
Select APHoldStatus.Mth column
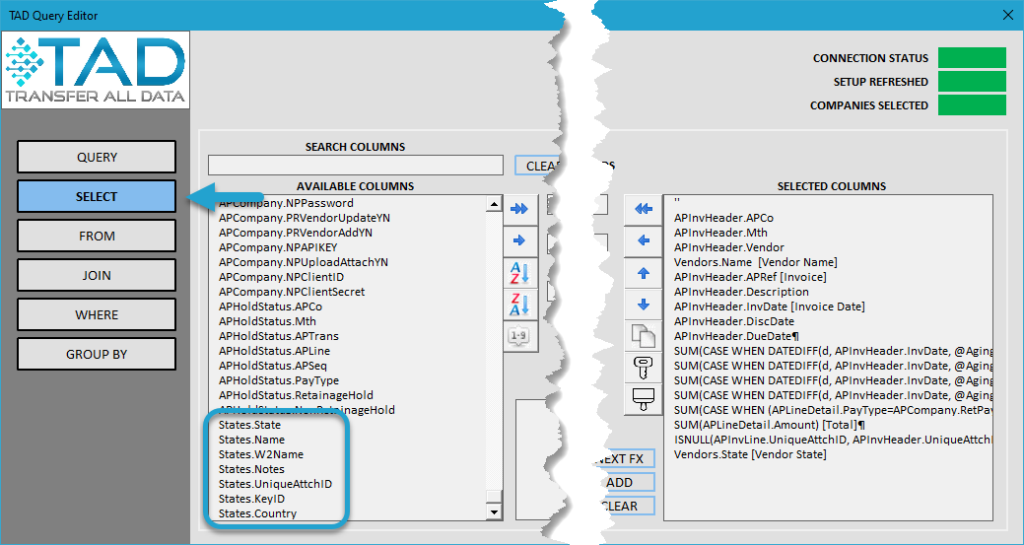point(267,321)
